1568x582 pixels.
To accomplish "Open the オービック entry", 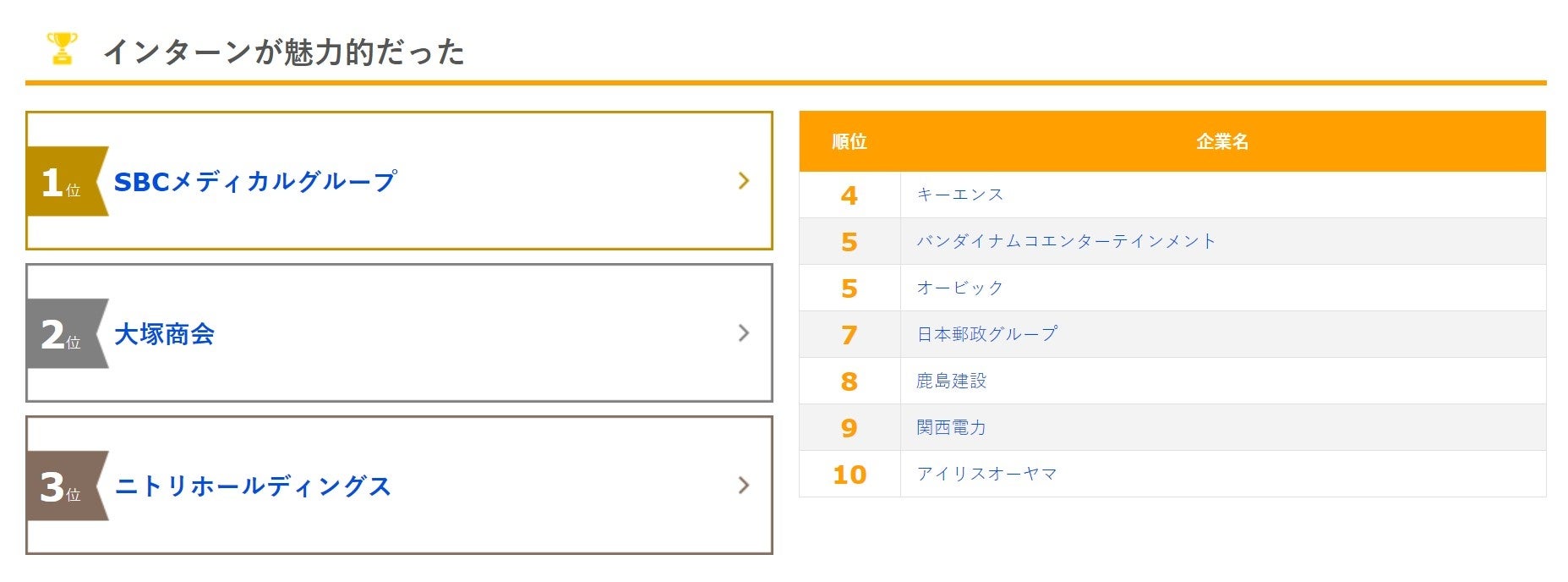I will point(960,288).
